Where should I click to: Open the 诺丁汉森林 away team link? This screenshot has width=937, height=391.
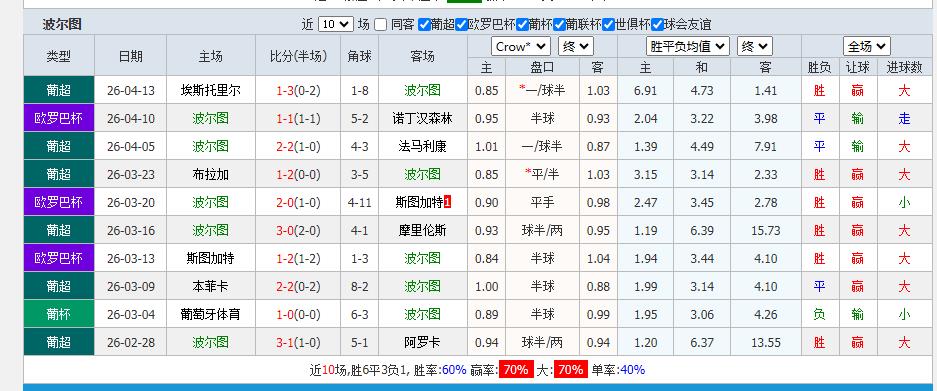point(422,119)
